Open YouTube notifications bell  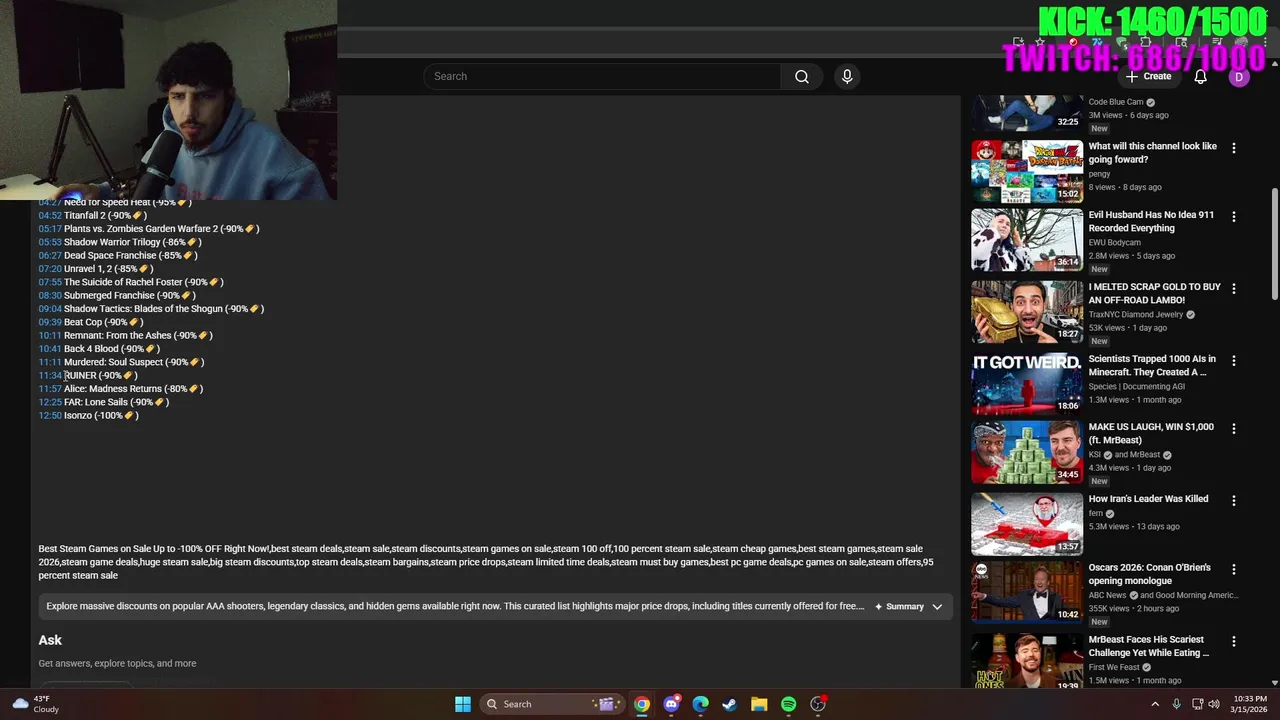click(x=1201, y=76)
